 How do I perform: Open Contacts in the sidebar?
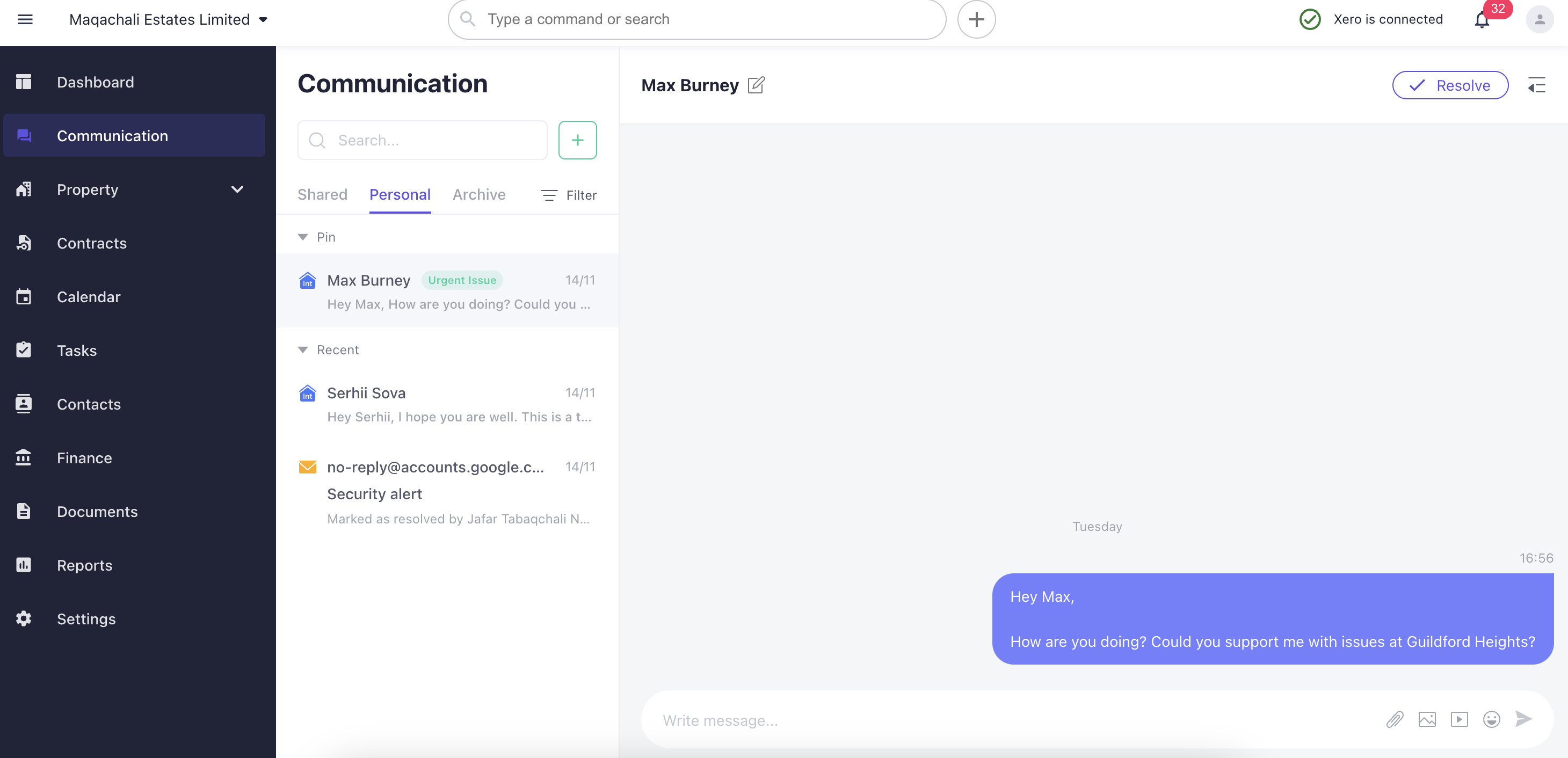[134, 403]
